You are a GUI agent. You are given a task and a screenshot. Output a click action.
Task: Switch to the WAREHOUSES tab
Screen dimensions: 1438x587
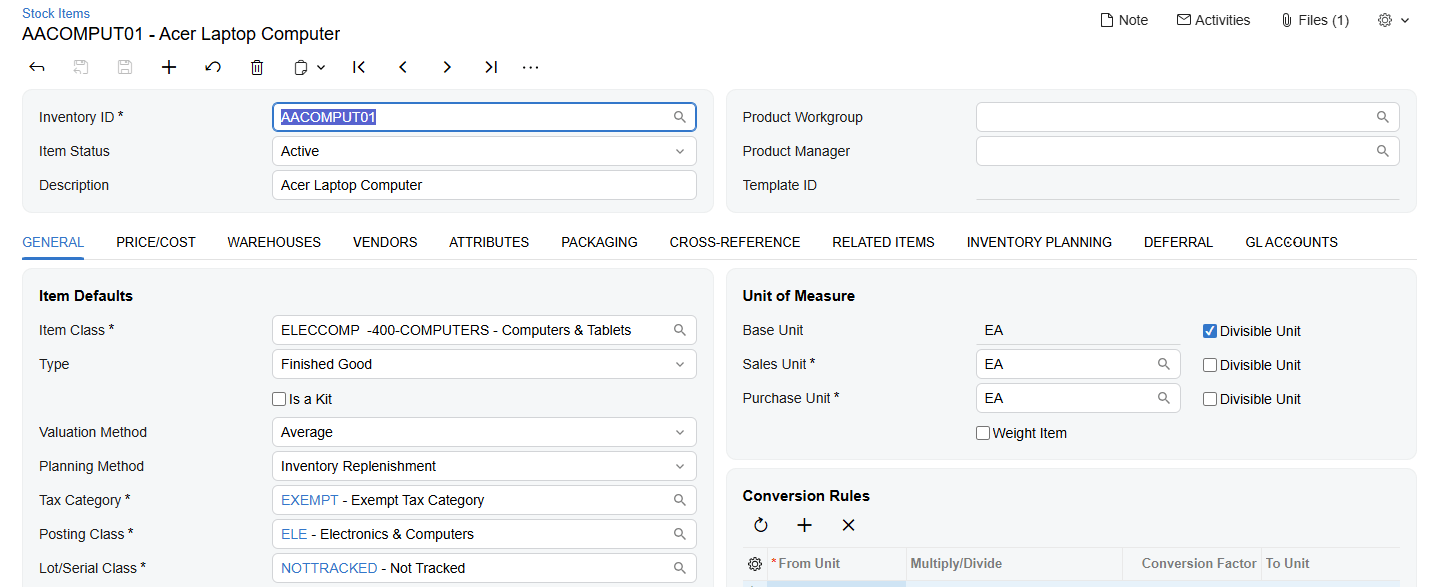274,242
